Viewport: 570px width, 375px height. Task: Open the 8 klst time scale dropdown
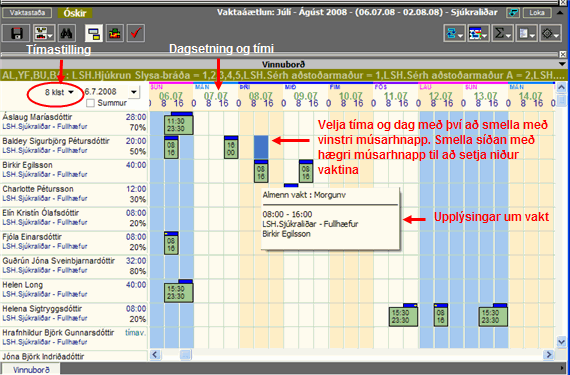tap(59, 92)
